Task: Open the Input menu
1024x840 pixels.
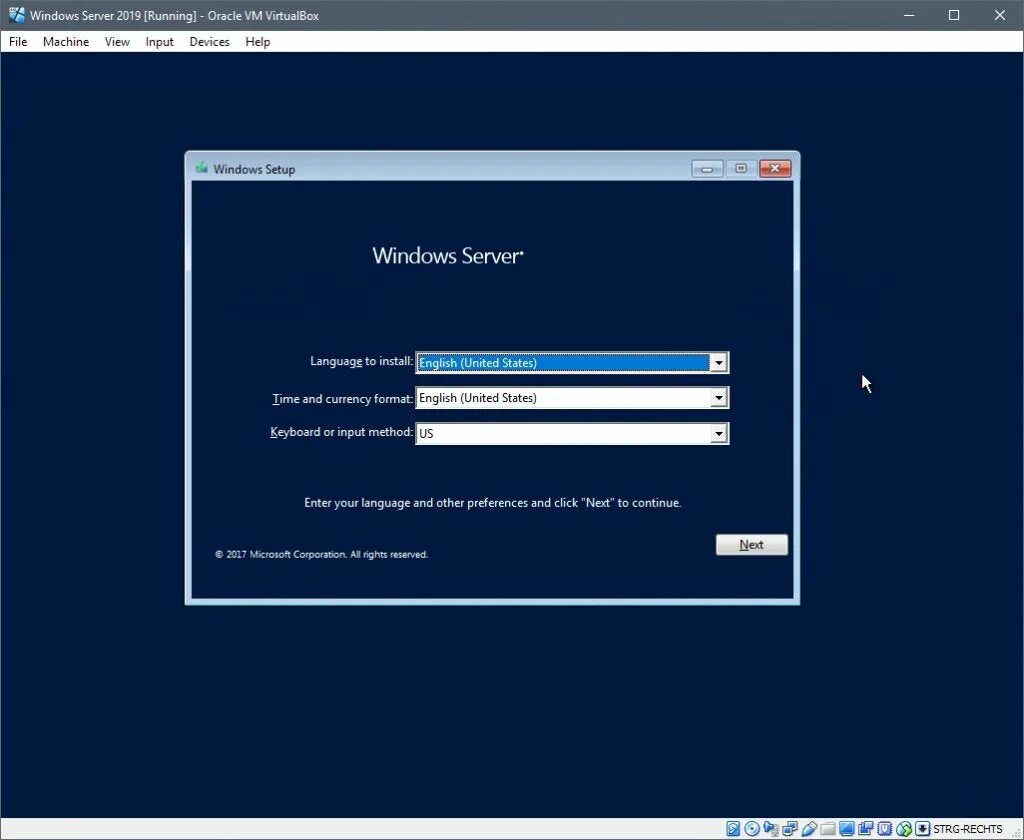Action: click(x=159, y=42)
